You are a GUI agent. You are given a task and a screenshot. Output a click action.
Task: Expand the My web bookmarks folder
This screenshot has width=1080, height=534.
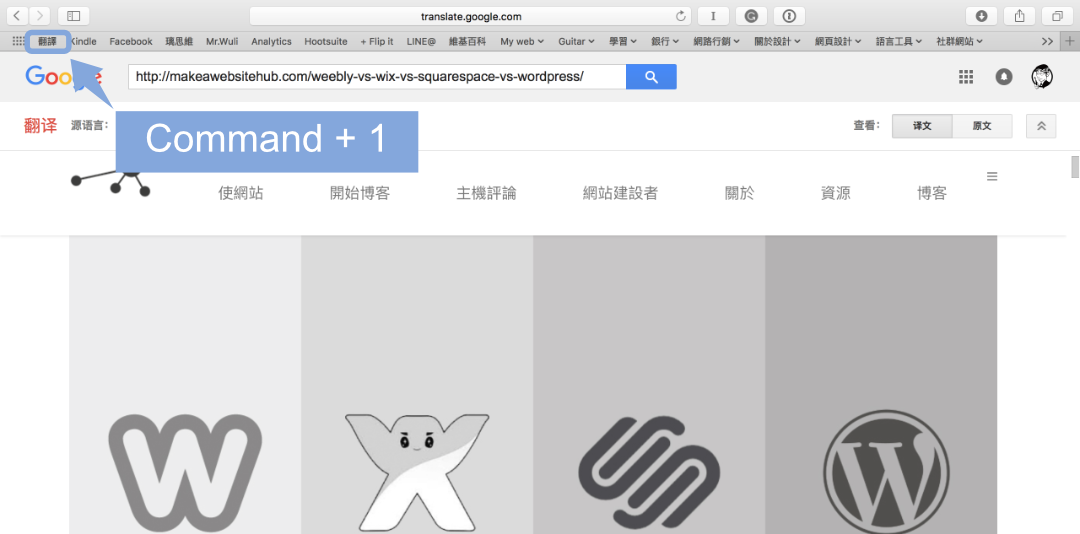pos(522,41)
